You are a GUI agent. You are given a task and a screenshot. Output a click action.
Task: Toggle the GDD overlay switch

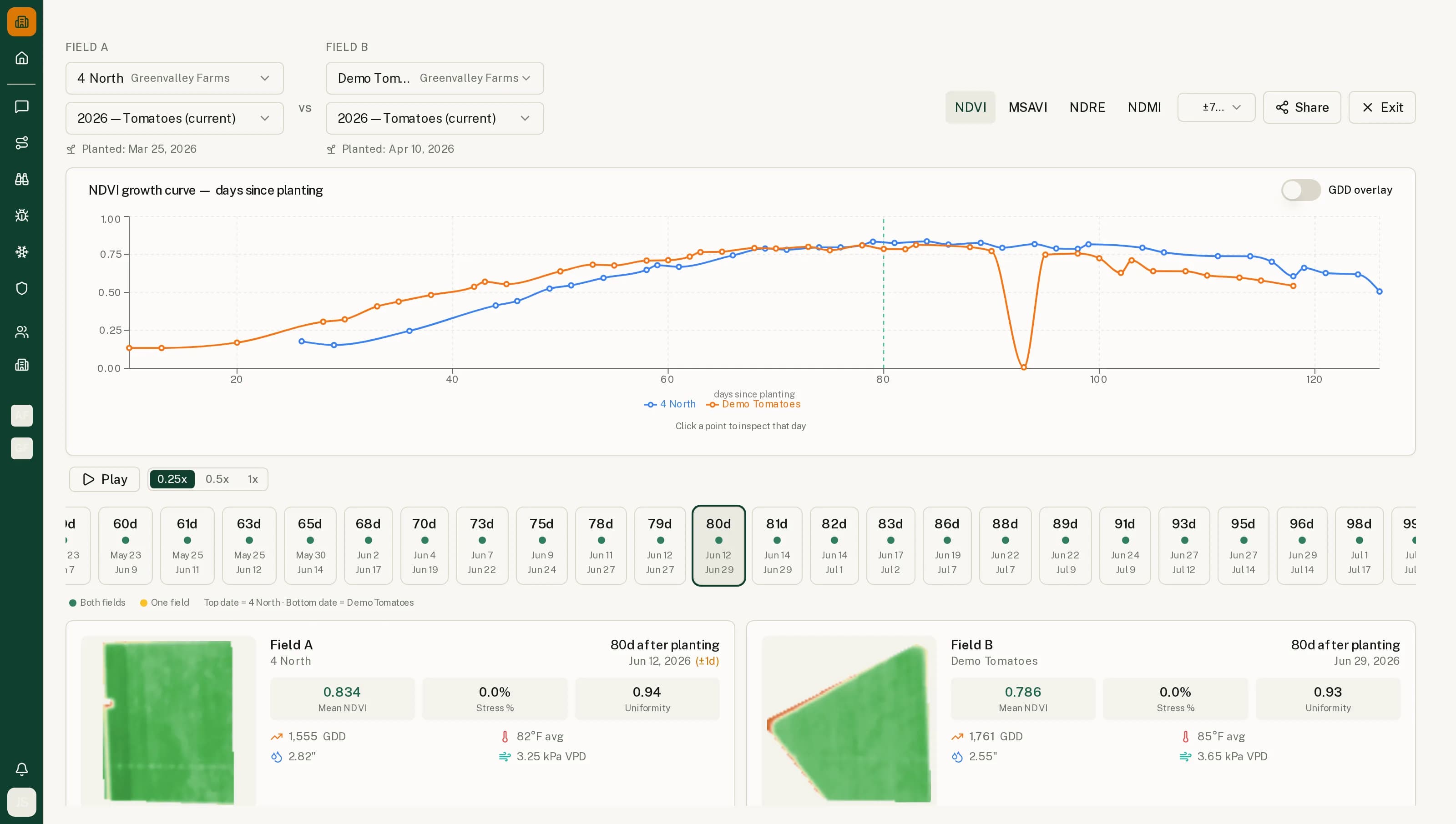pos(1300,190)
